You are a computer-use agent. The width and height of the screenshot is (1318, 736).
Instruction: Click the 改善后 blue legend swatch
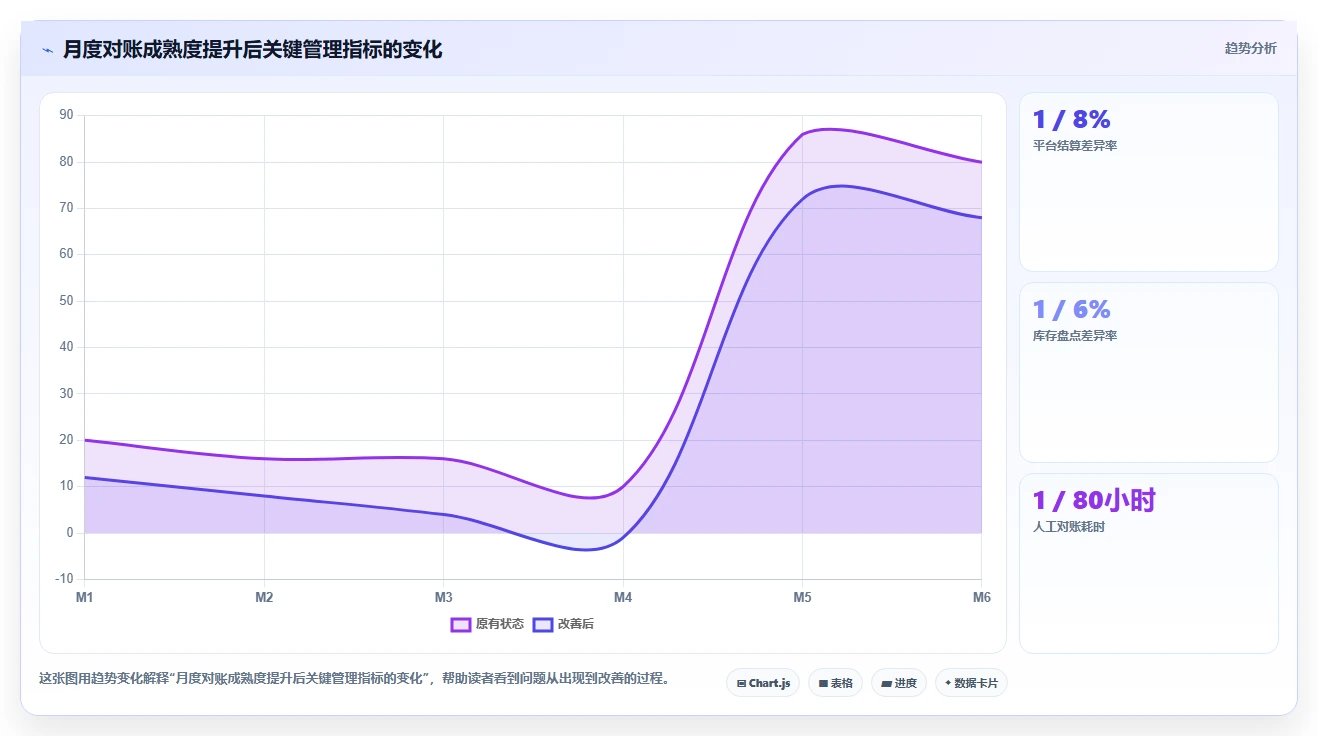pos(543,624)
